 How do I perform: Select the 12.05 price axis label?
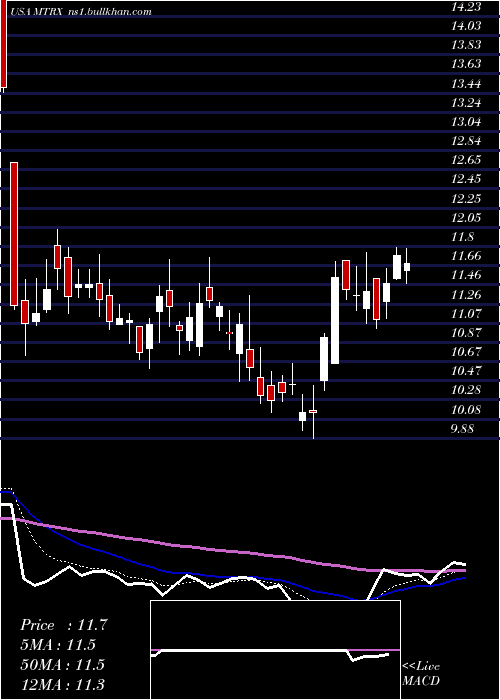coord(466,218)
